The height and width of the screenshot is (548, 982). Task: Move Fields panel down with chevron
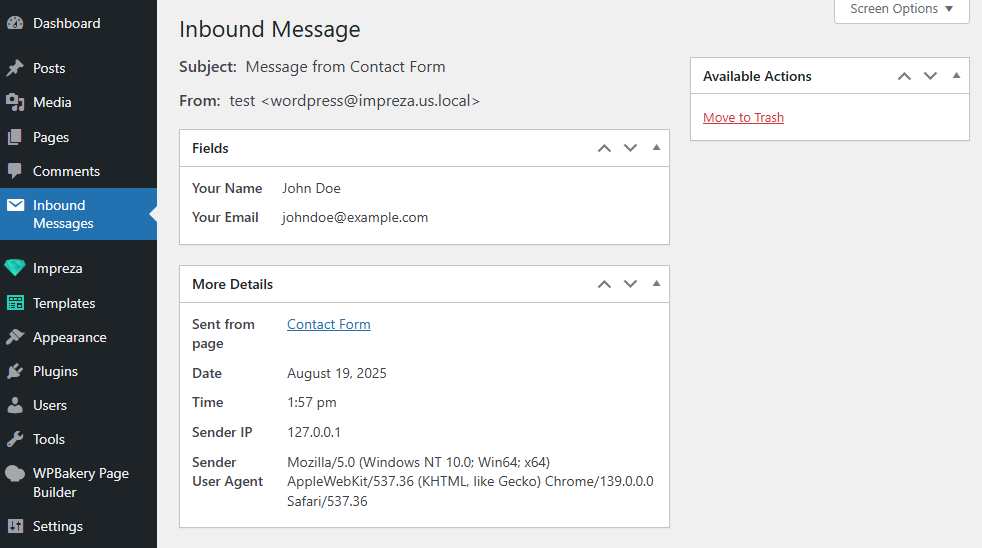pos(630,148)
